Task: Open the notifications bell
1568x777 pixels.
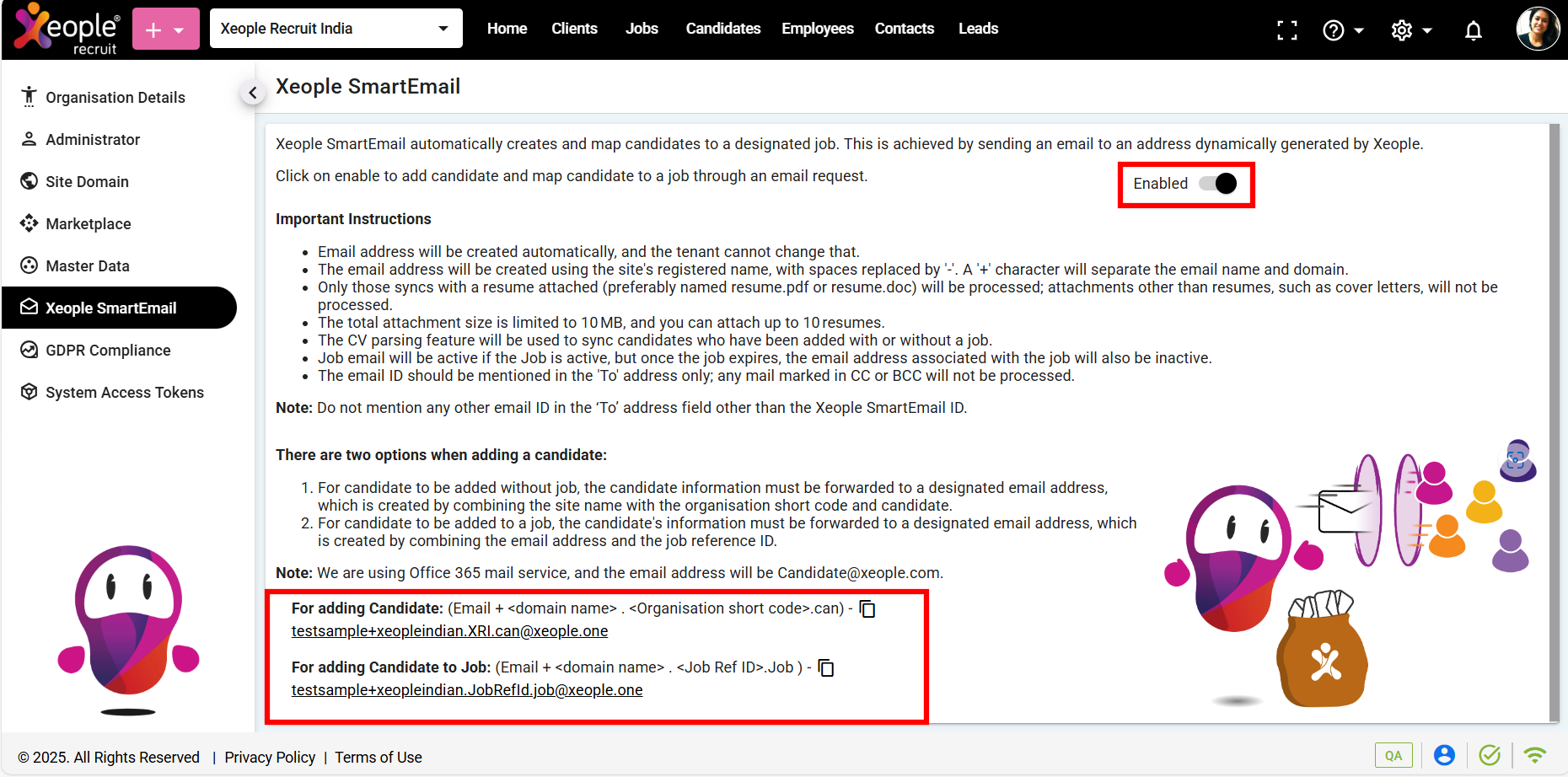Action: point(1474,31)
